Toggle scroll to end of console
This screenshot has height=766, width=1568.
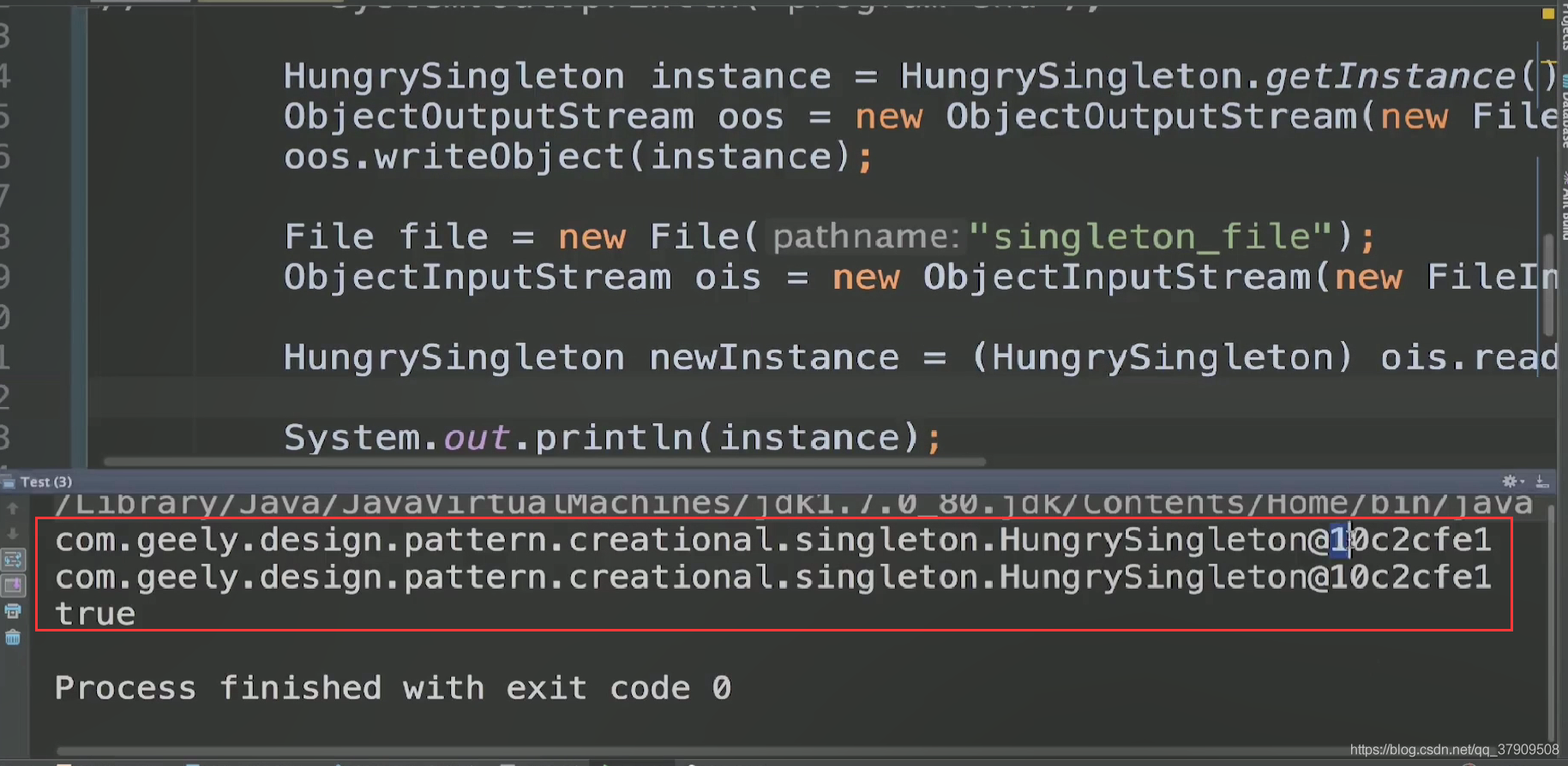pyautogui.click(x=14, y=586)
